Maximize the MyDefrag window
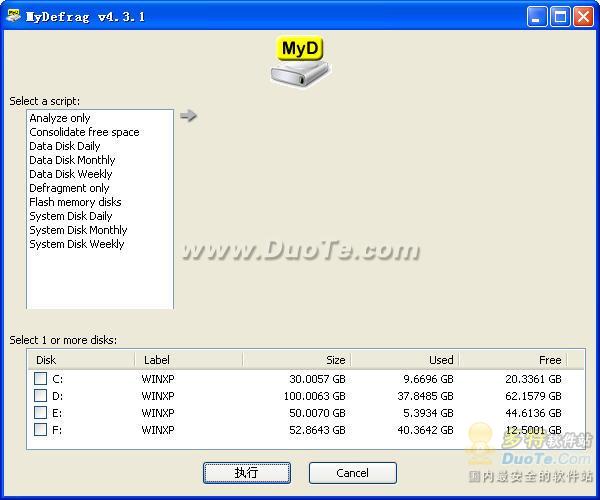This screenshot has width=600, height=500. click(x=560, y=16)
